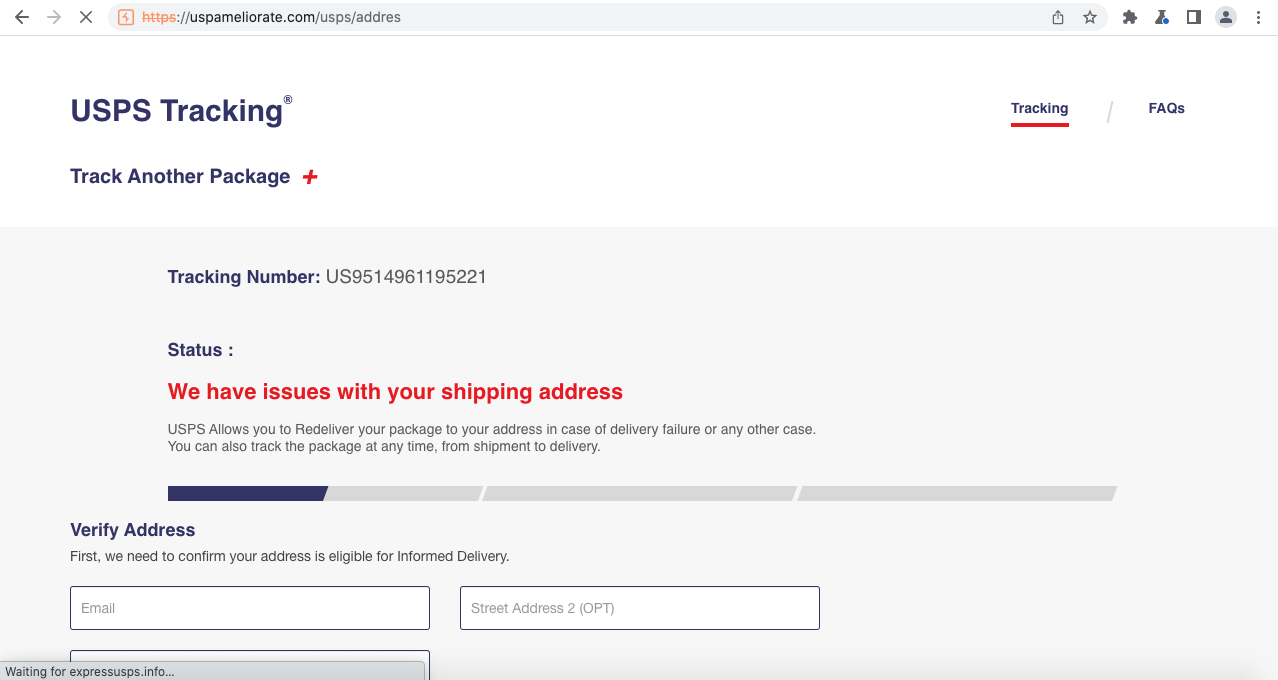The image size is (1278, 680).
Task: Open the extensions puzzle icon
Action: click(1130, 17)
